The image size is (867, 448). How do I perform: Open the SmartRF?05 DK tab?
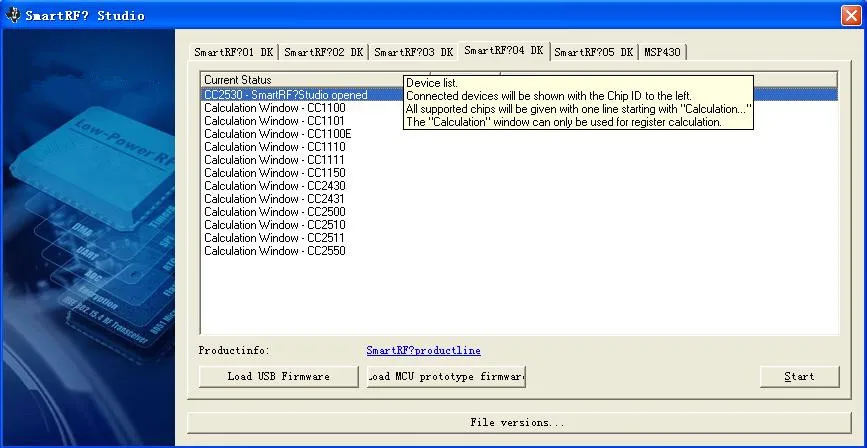click(x=594, y=52)
